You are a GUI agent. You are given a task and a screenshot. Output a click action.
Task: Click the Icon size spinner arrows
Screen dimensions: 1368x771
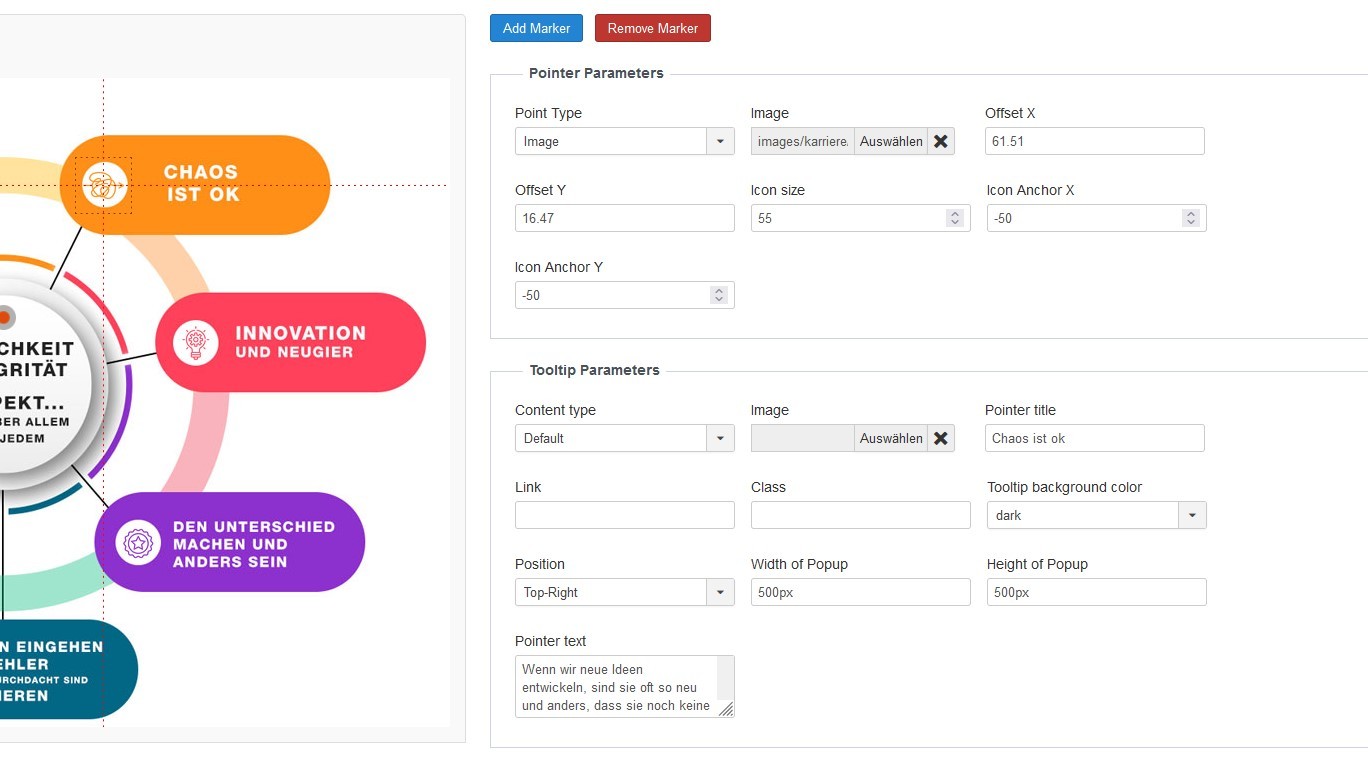tap(955, 218)
